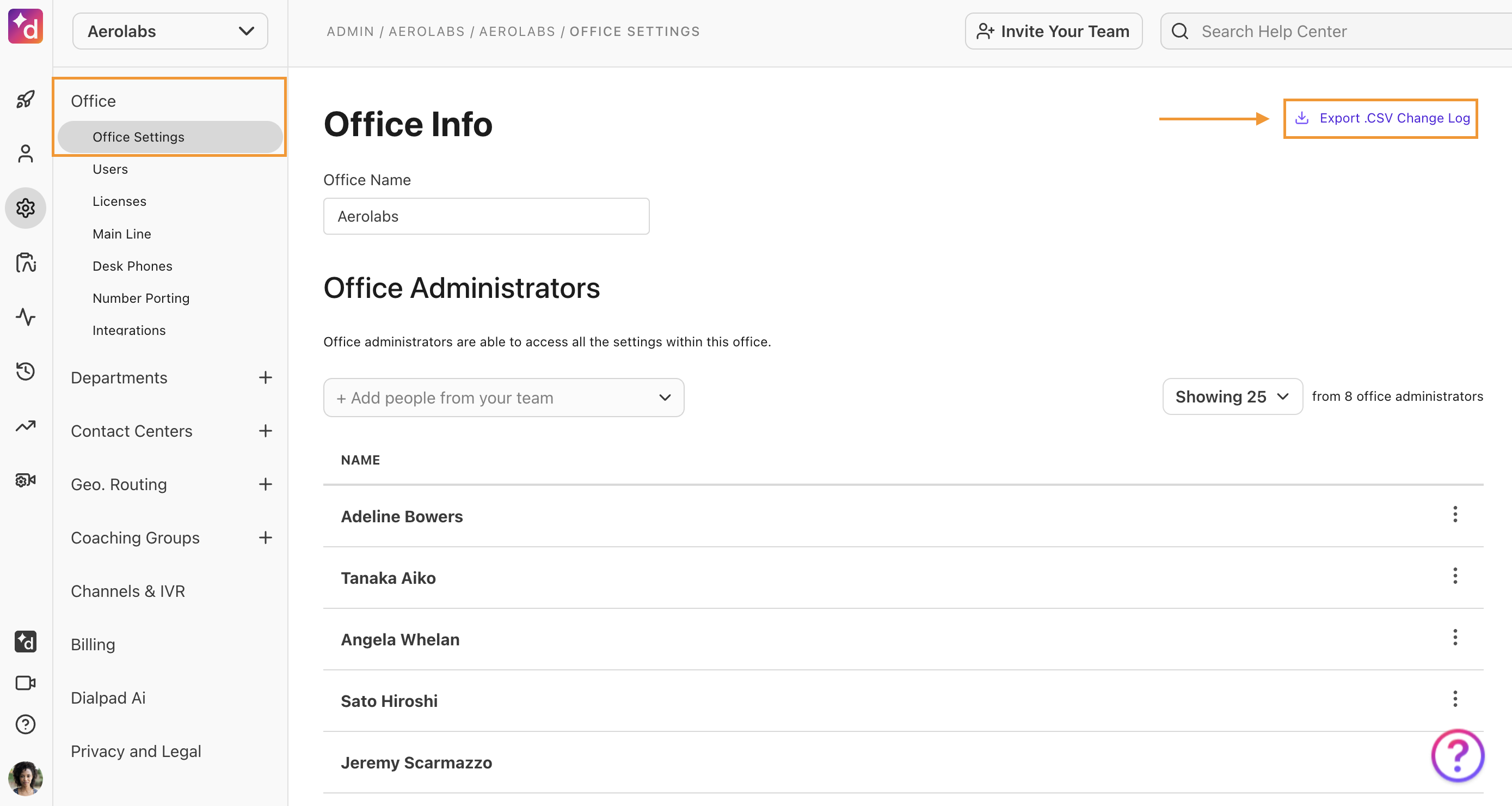Select Sato Hiroshi administrator row
The height and width of the screenshot is (806, 1512).
pyautogui.click(x=903, y=701)
